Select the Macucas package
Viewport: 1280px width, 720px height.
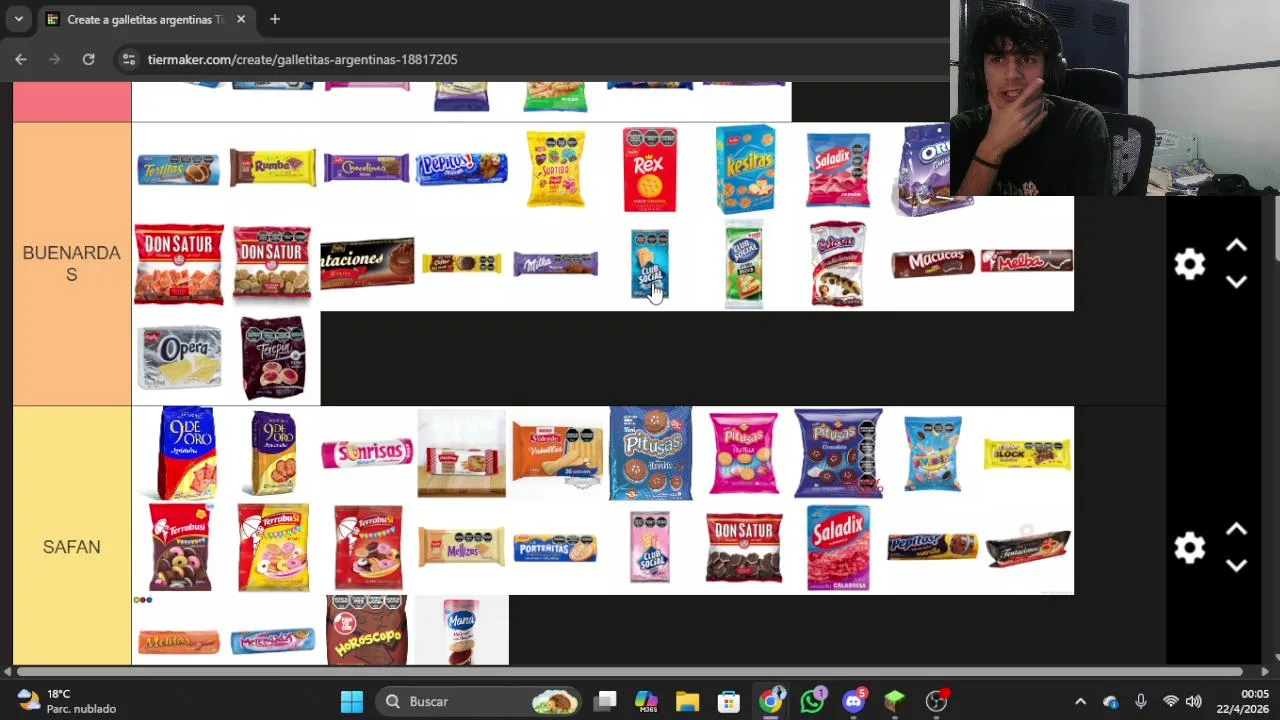pyautogui.click(x=933, y=263)
